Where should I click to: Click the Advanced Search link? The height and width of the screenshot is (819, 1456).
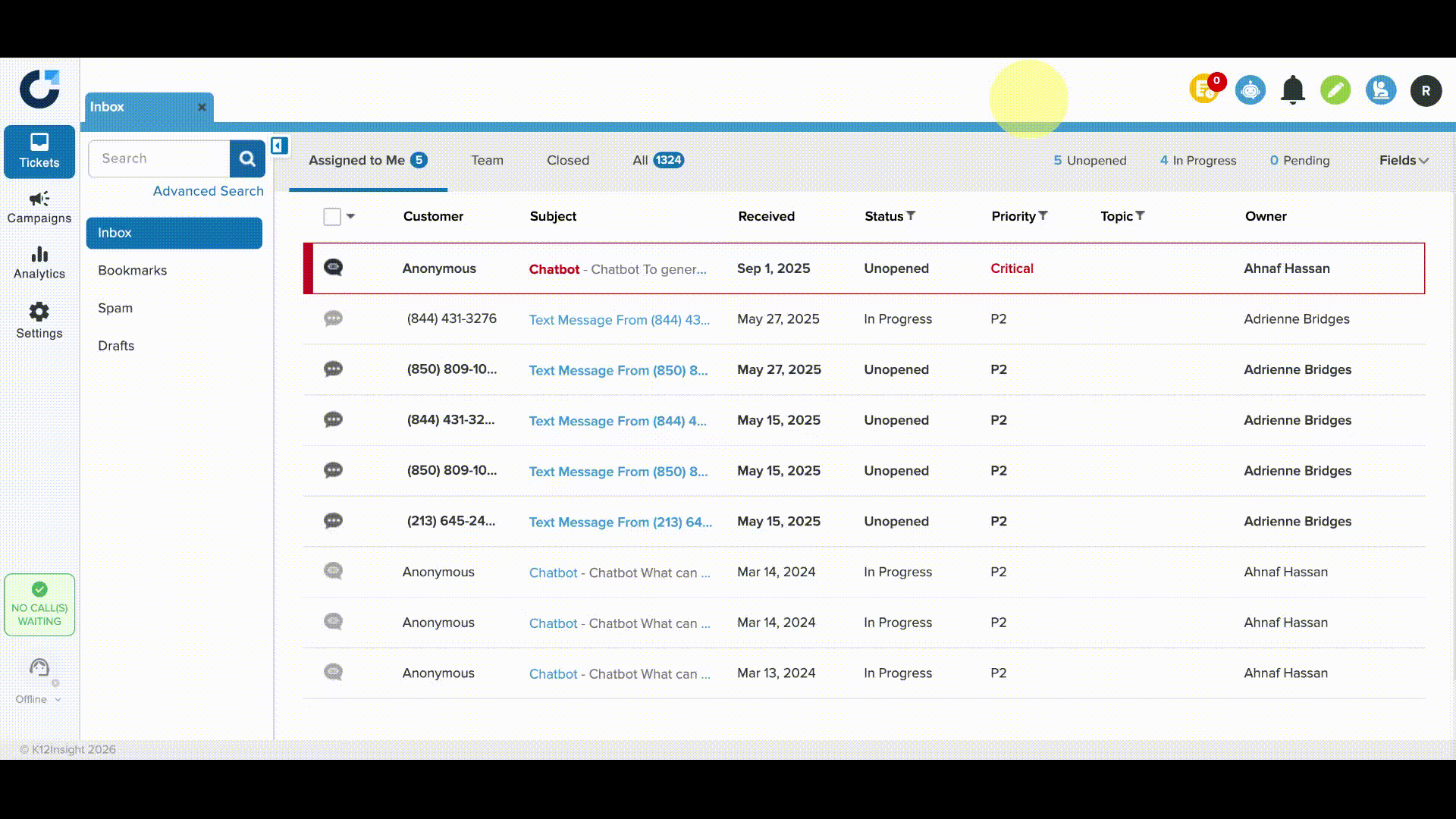(208, 191)
